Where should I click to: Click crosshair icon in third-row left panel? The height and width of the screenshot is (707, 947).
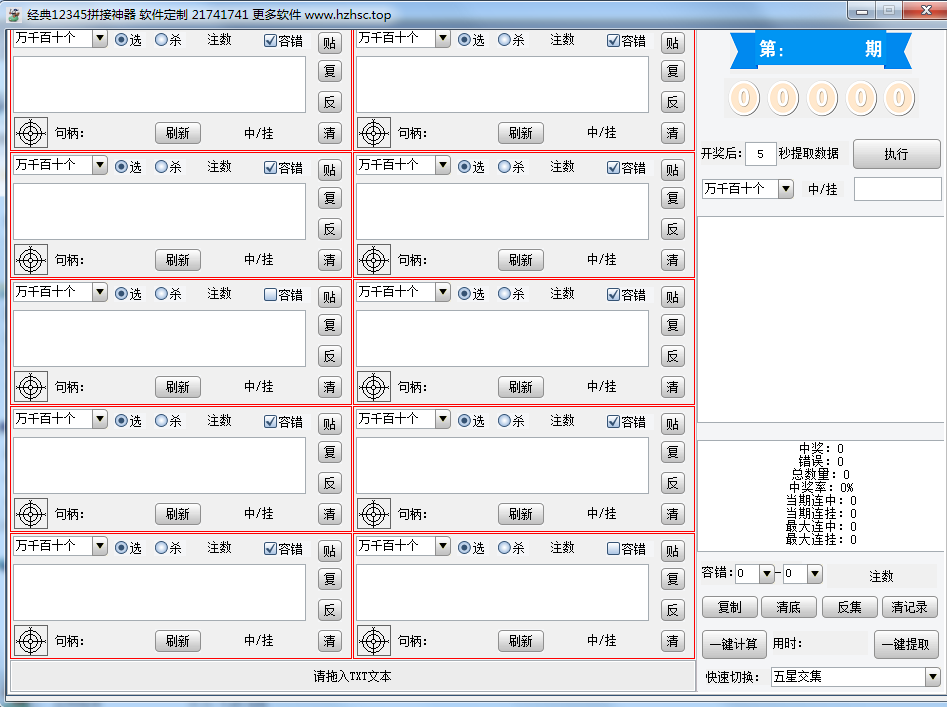(x=31, y=387)
